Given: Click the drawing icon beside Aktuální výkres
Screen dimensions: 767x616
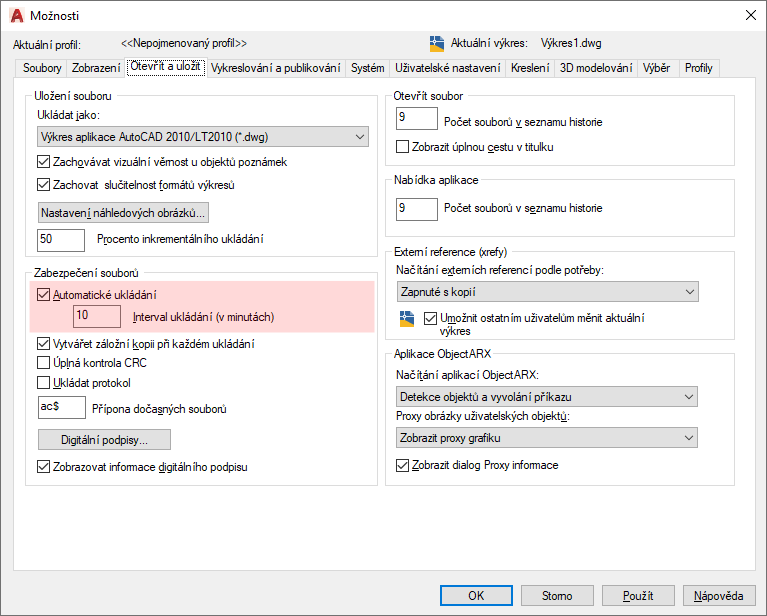Looking at the screenshot, I should coord(437,44).
